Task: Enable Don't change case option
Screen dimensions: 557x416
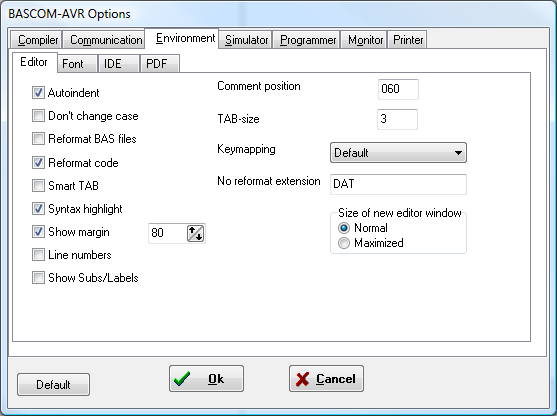Action: (x=38, y=116)
